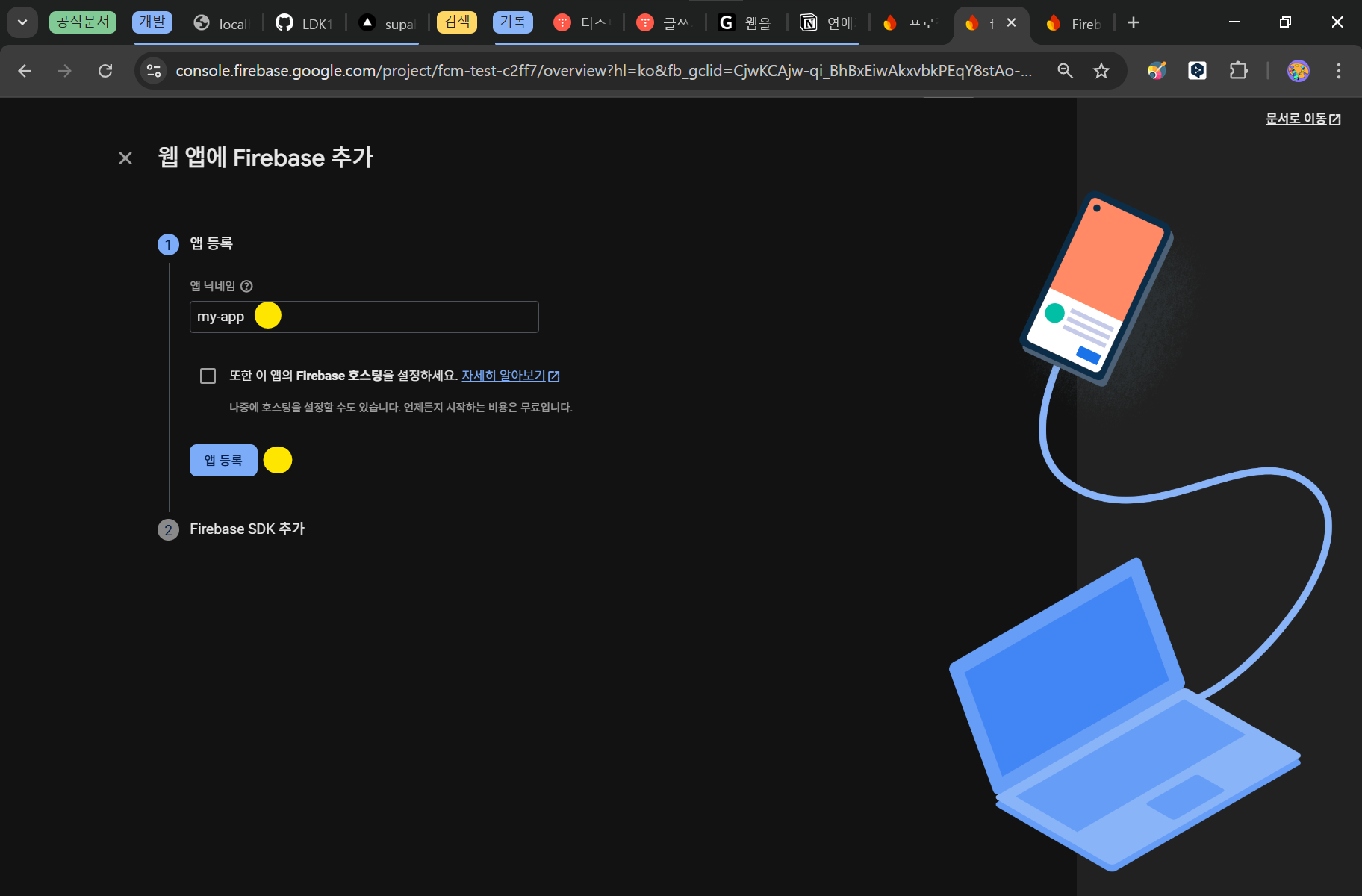1362x896 pixels.
Task: Switch to the 티스 tab
Action: (582, 23)
